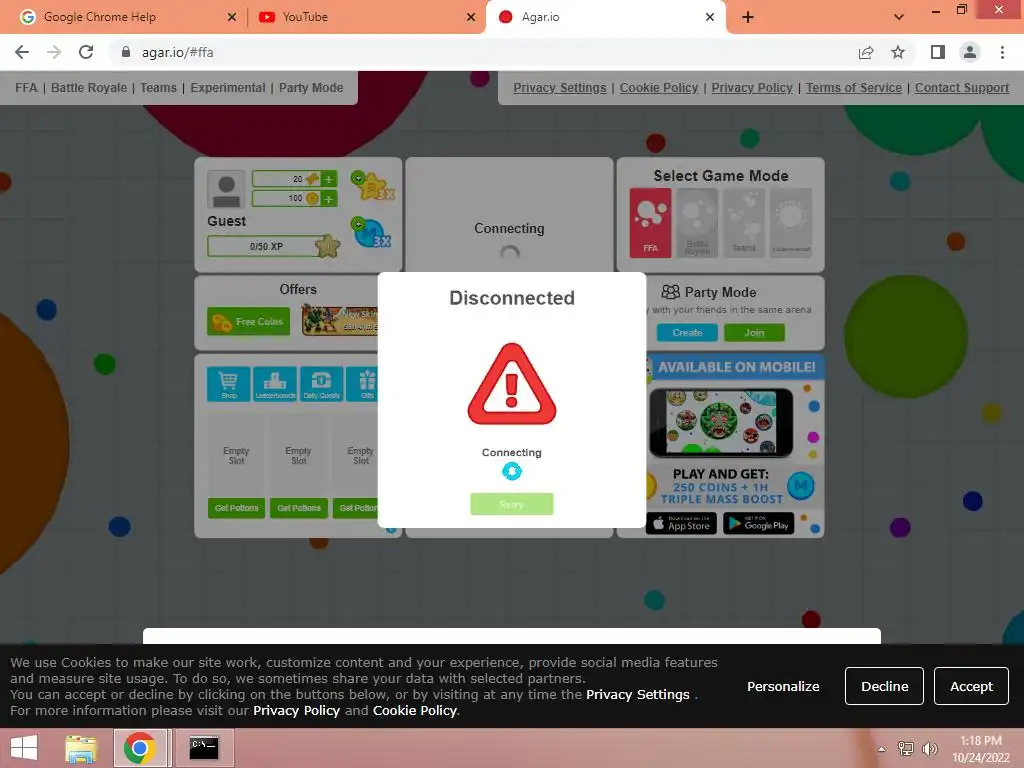This screenshot has width=1024, height=768.
Task: Open the browser side panel icon
Action: pos(938,52)
